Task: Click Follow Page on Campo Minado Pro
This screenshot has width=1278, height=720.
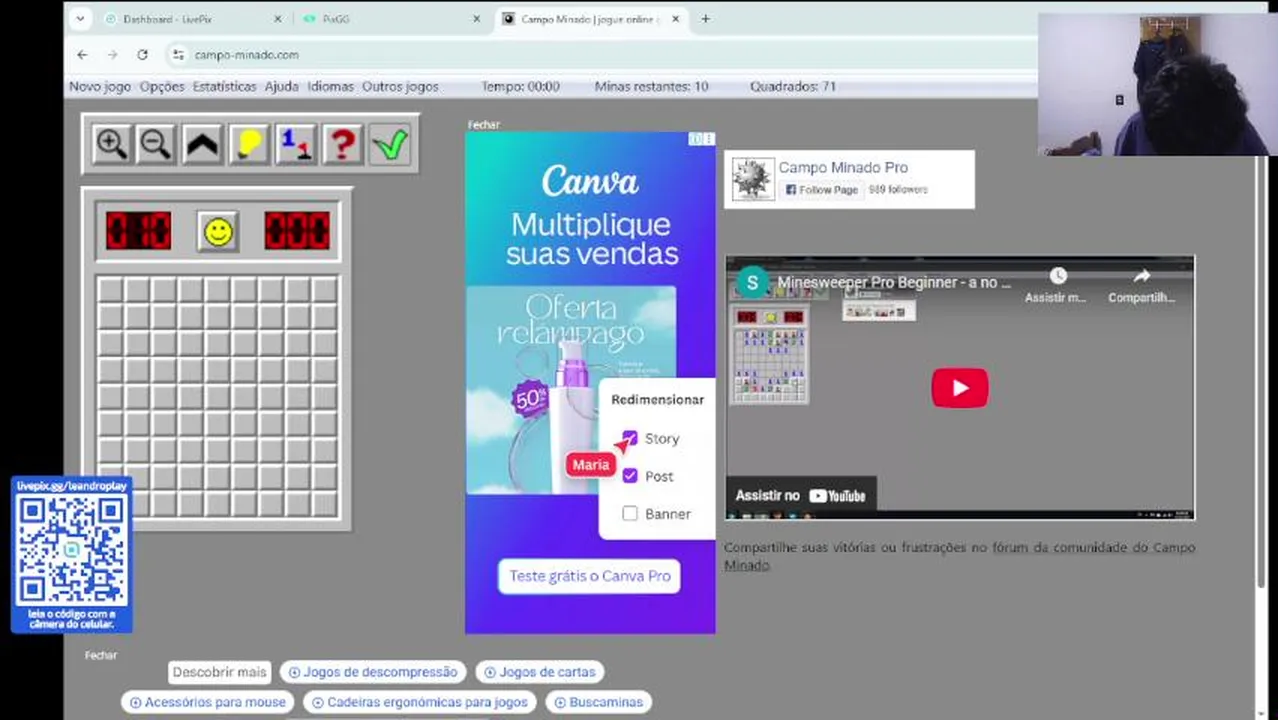Action: 821,190
